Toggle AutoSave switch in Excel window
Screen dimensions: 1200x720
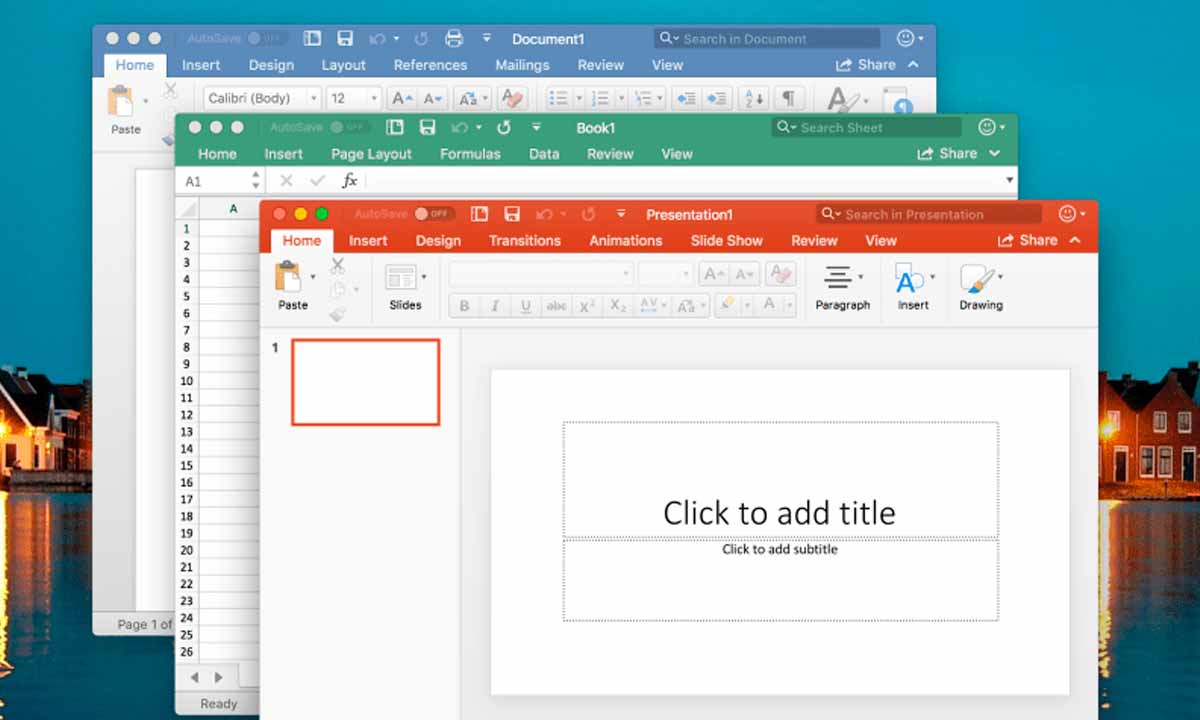(349, 128)
